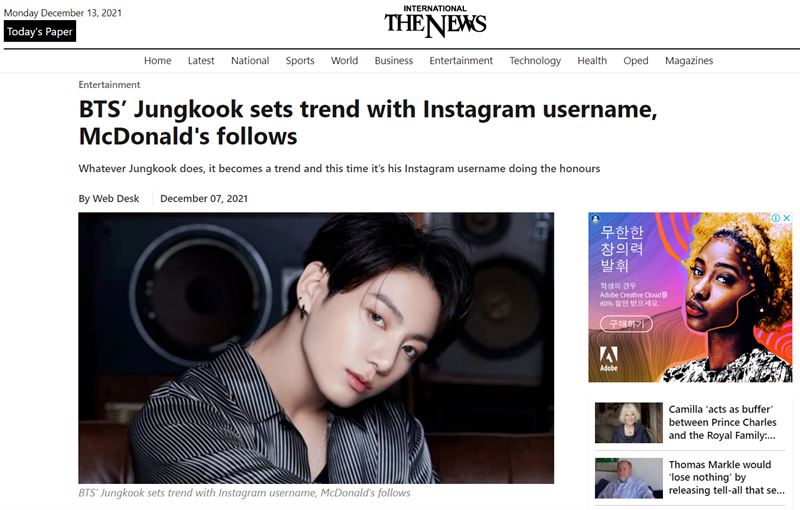Open World news menu item
The width and height of the screenshot is (800, 510).
[344, 61]
